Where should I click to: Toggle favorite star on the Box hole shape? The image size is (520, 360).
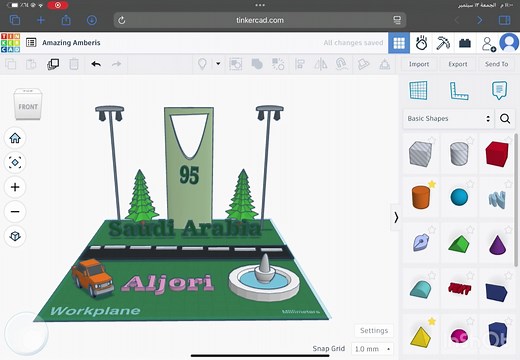click(x=432, y=140)
